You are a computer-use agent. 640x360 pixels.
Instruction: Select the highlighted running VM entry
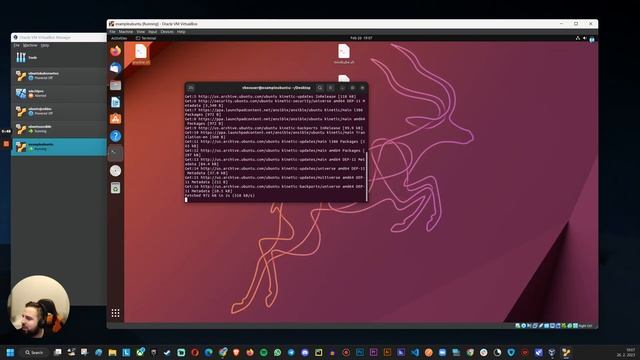[x=59, y=147]
